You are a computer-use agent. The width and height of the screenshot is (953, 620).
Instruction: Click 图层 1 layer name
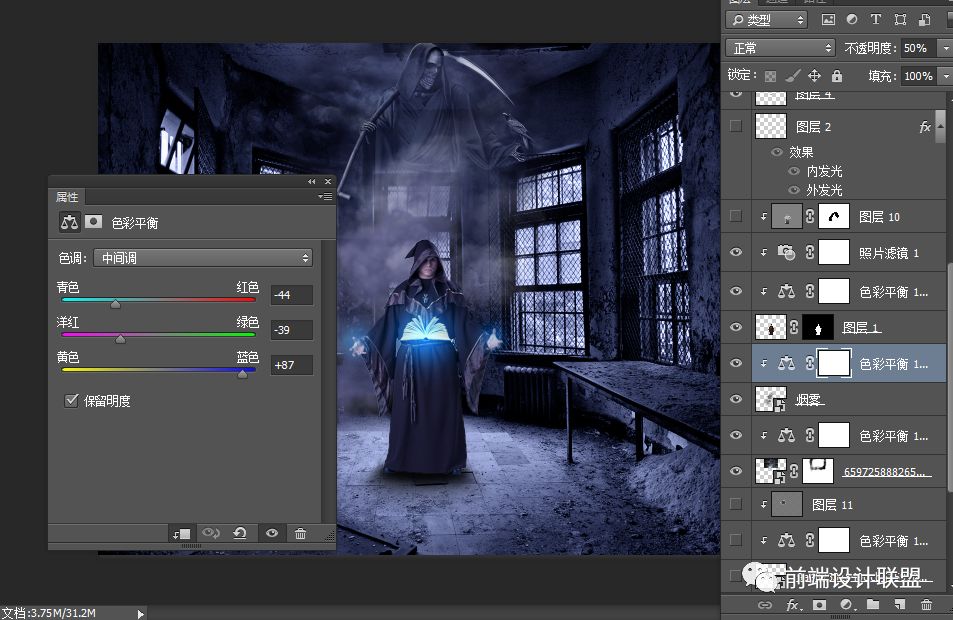pyautogui.click(x=861, y=328)
